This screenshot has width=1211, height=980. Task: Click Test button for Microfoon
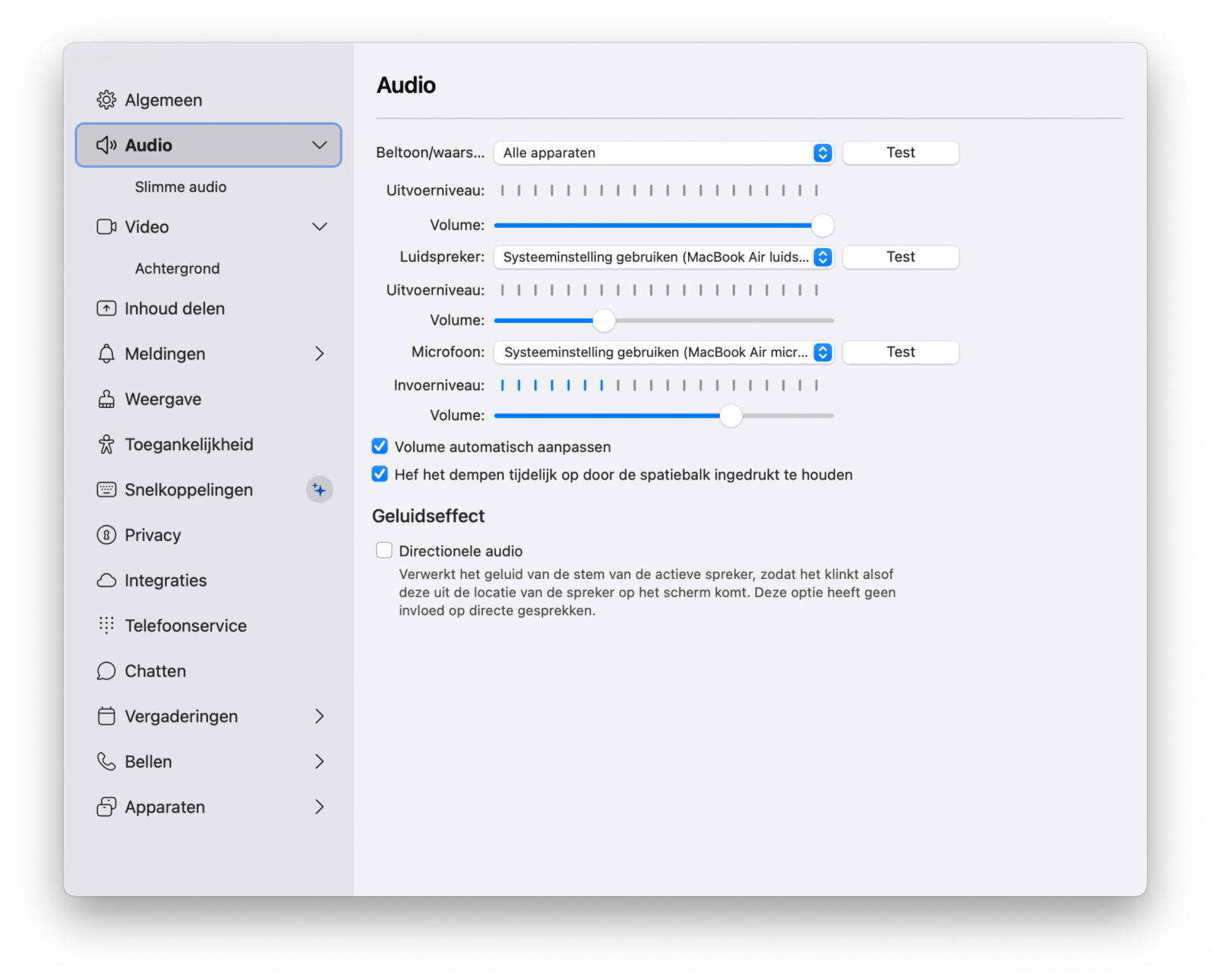point(901,353)
